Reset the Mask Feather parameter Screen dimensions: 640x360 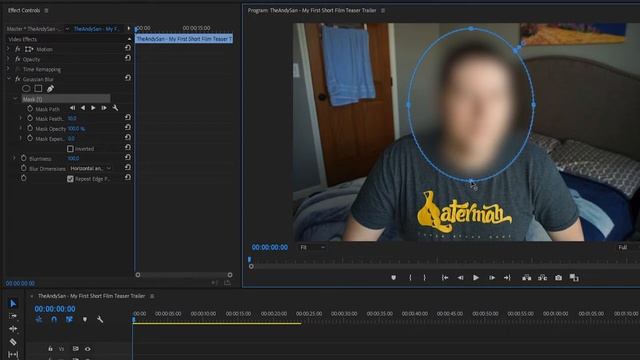point(128,117)
